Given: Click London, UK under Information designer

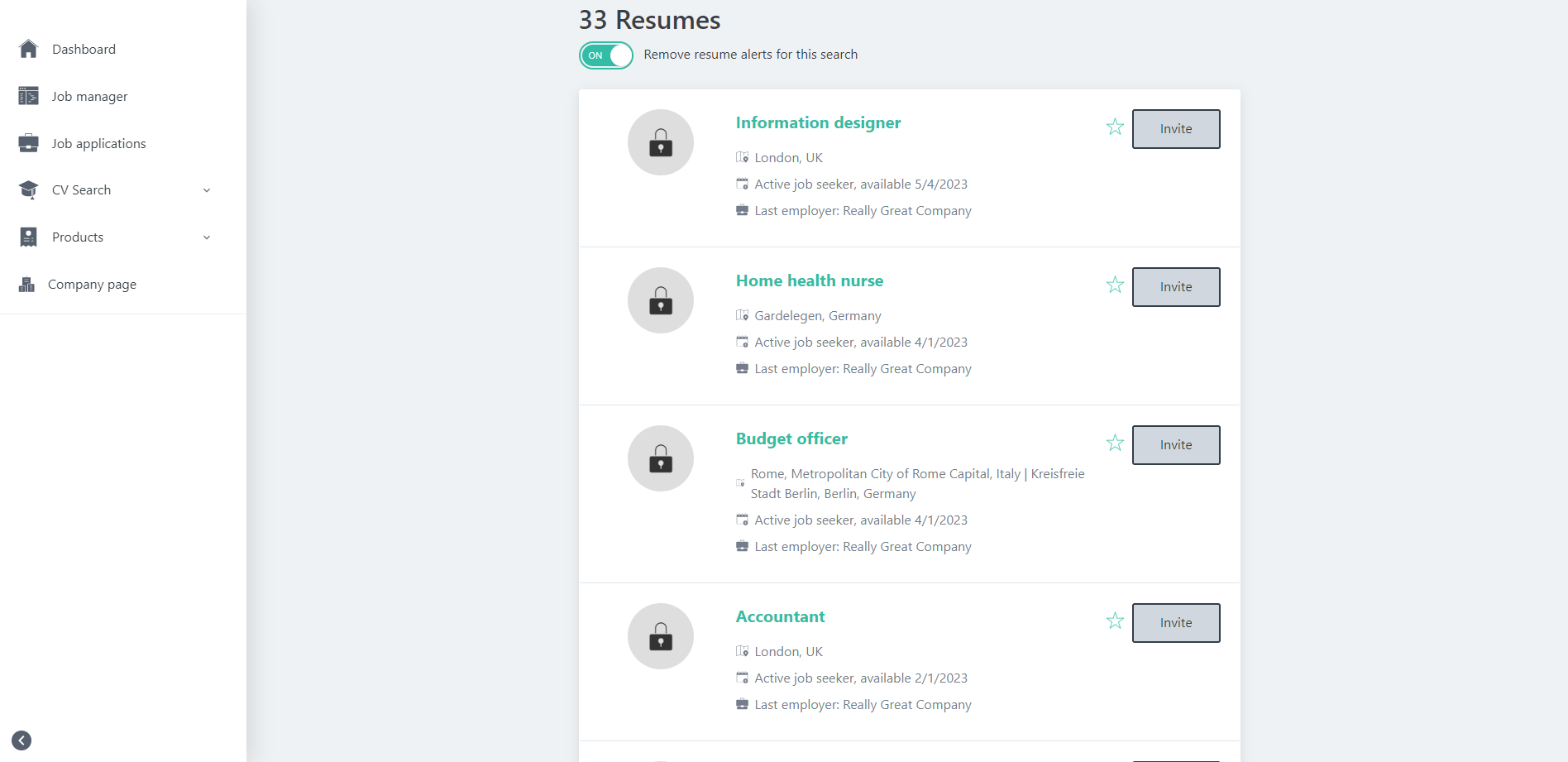Looking at the screenshot, I should (x=788, y=158).
